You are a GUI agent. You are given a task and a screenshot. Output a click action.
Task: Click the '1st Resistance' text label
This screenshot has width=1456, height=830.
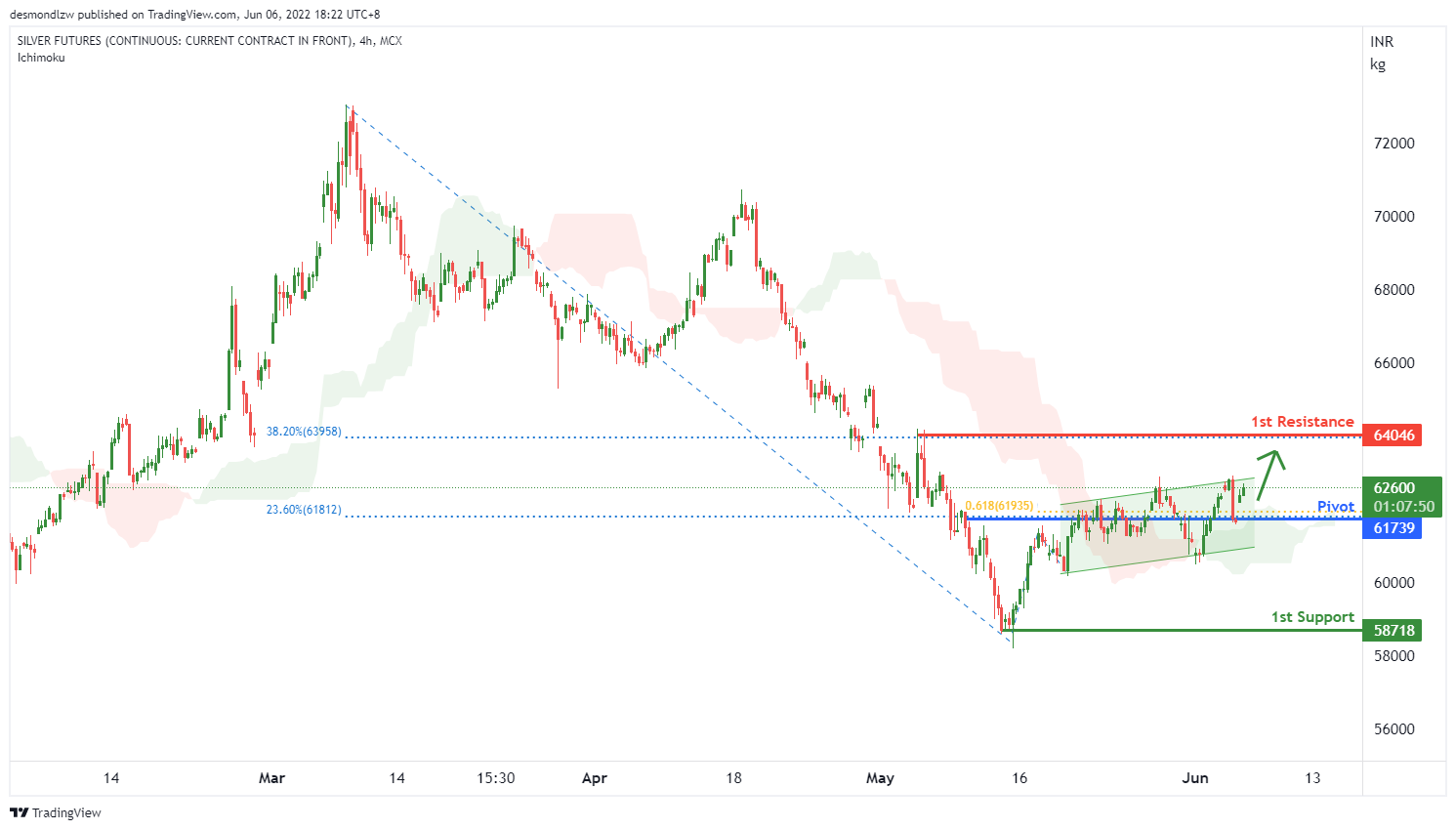[x=1303, y=422]
